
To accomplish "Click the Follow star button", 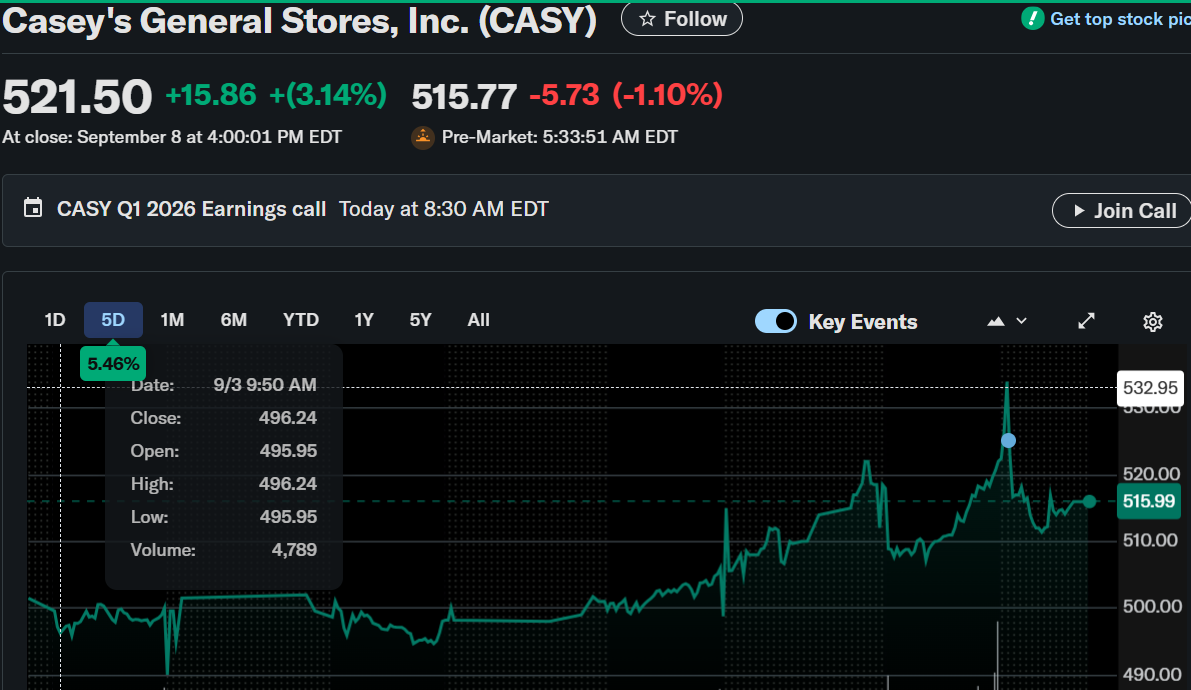I will coord(682,19).
